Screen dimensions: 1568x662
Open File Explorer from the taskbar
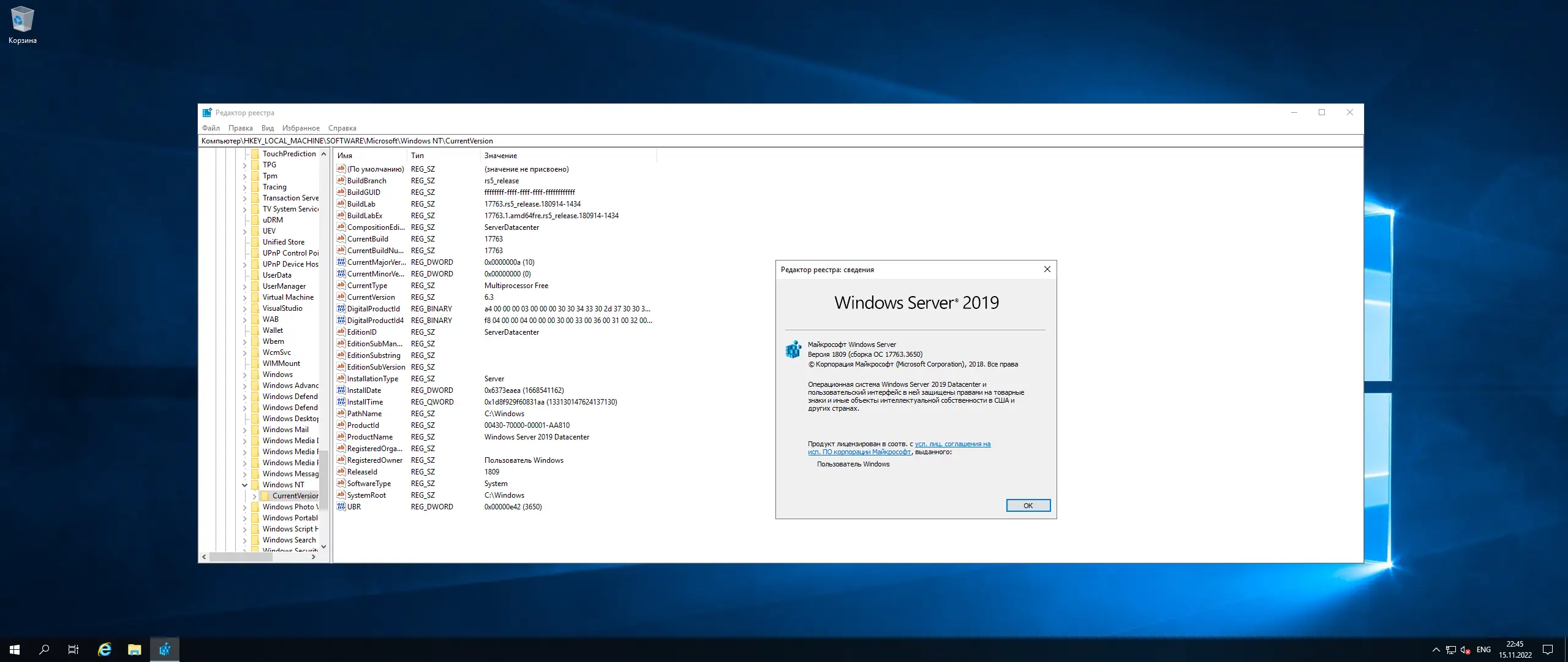(x=135, y=650)
